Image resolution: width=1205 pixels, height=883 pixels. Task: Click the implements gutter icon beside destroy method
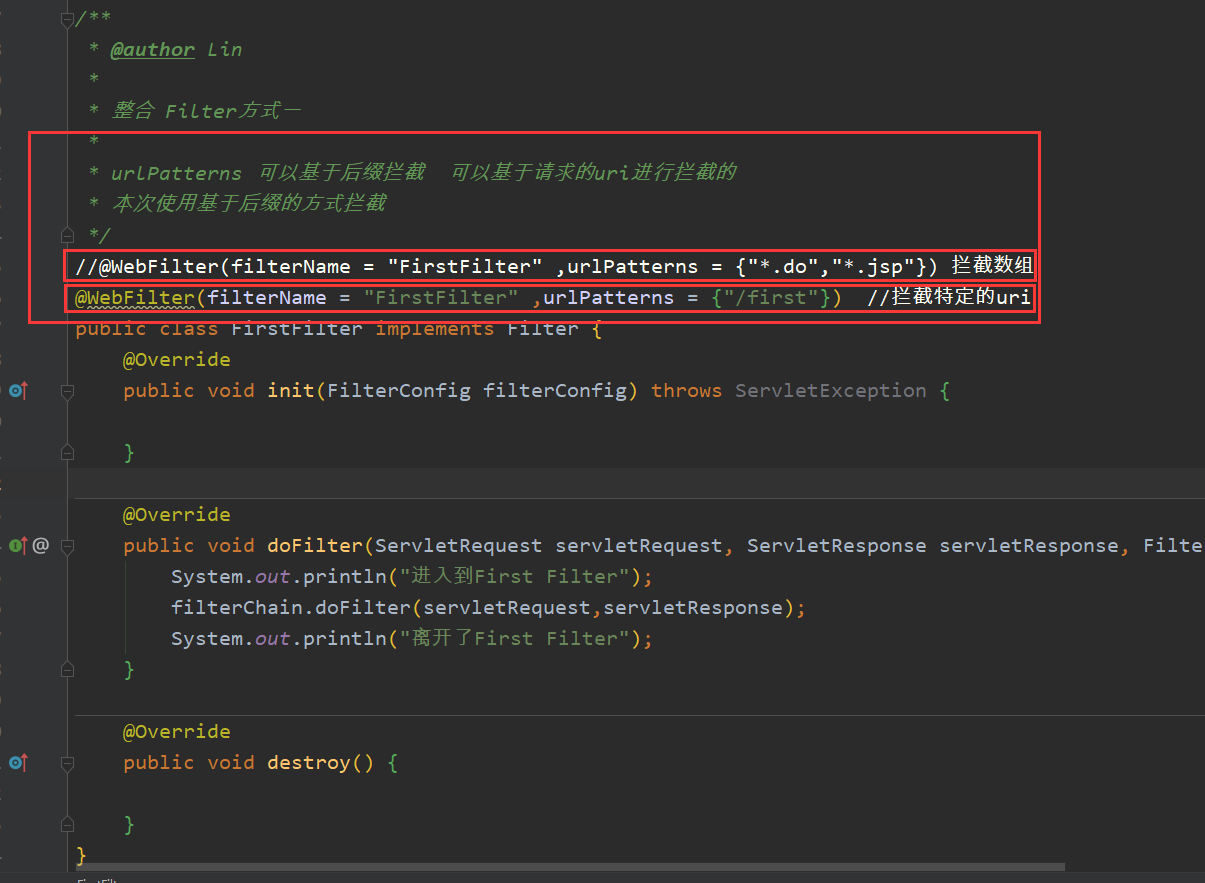coord(17,763)
